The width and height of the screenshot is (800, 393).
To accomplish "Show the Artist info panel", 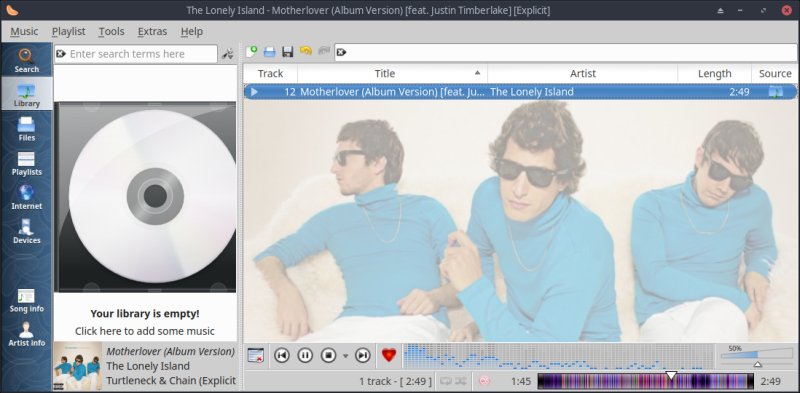I will pyautogui.click(x=27, y=334).
